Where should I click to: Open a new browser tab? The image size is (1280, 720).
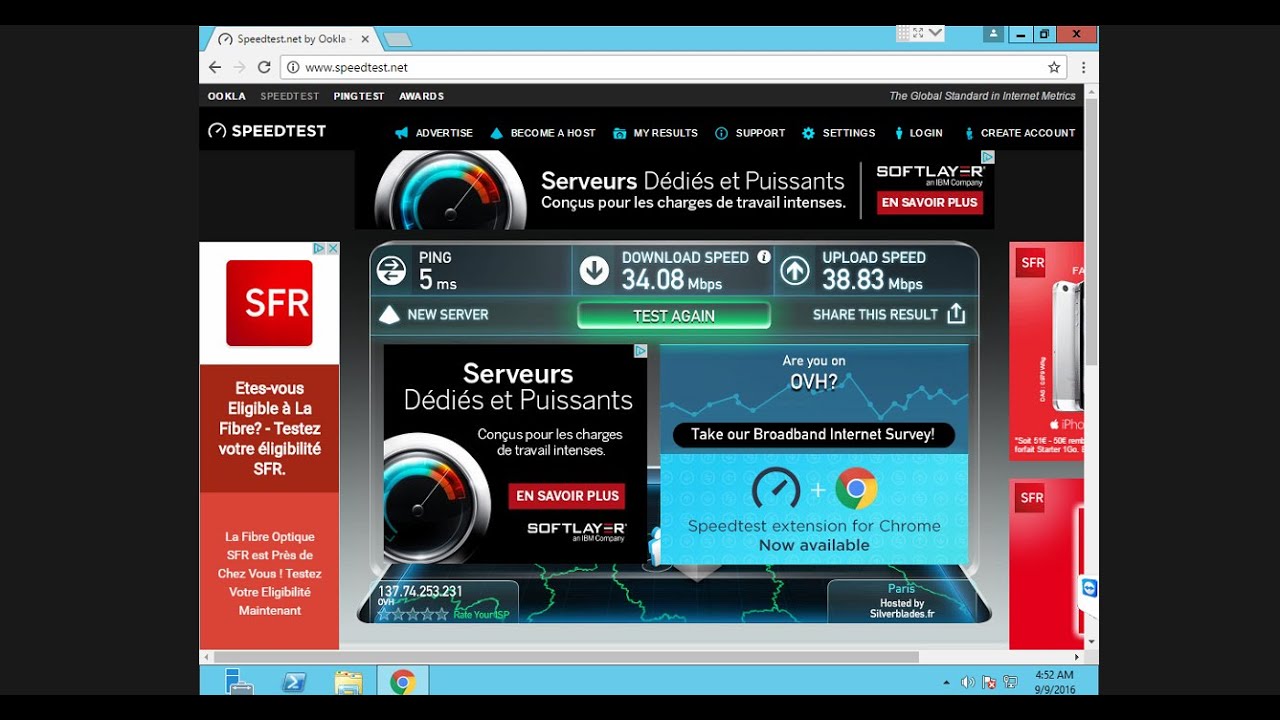click(x=397, y=40)
